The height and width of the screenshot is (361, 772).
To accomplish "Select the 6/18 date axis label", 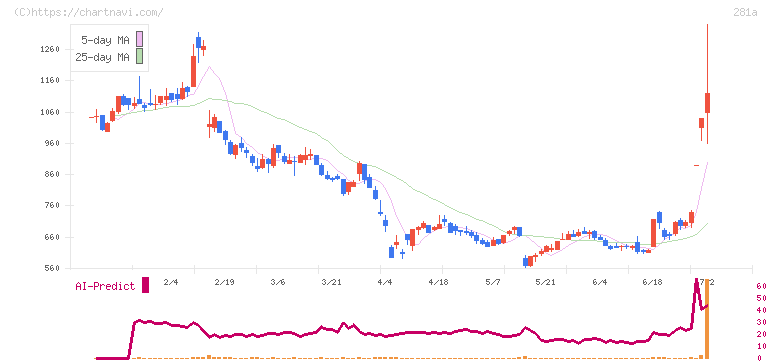I will (653, 282).
